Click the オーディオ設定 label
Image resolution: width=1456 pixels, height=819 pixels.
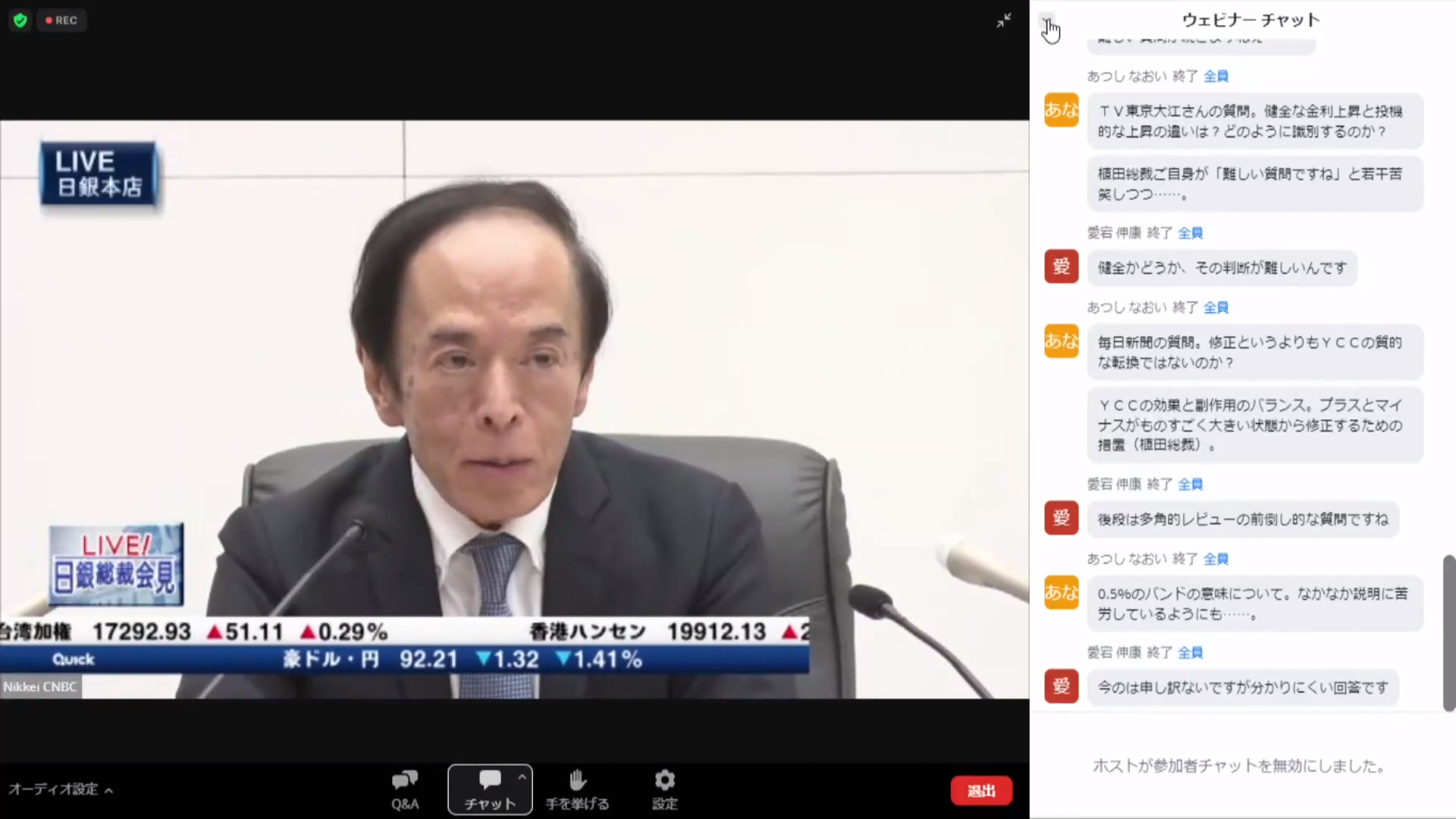(53, 789)
